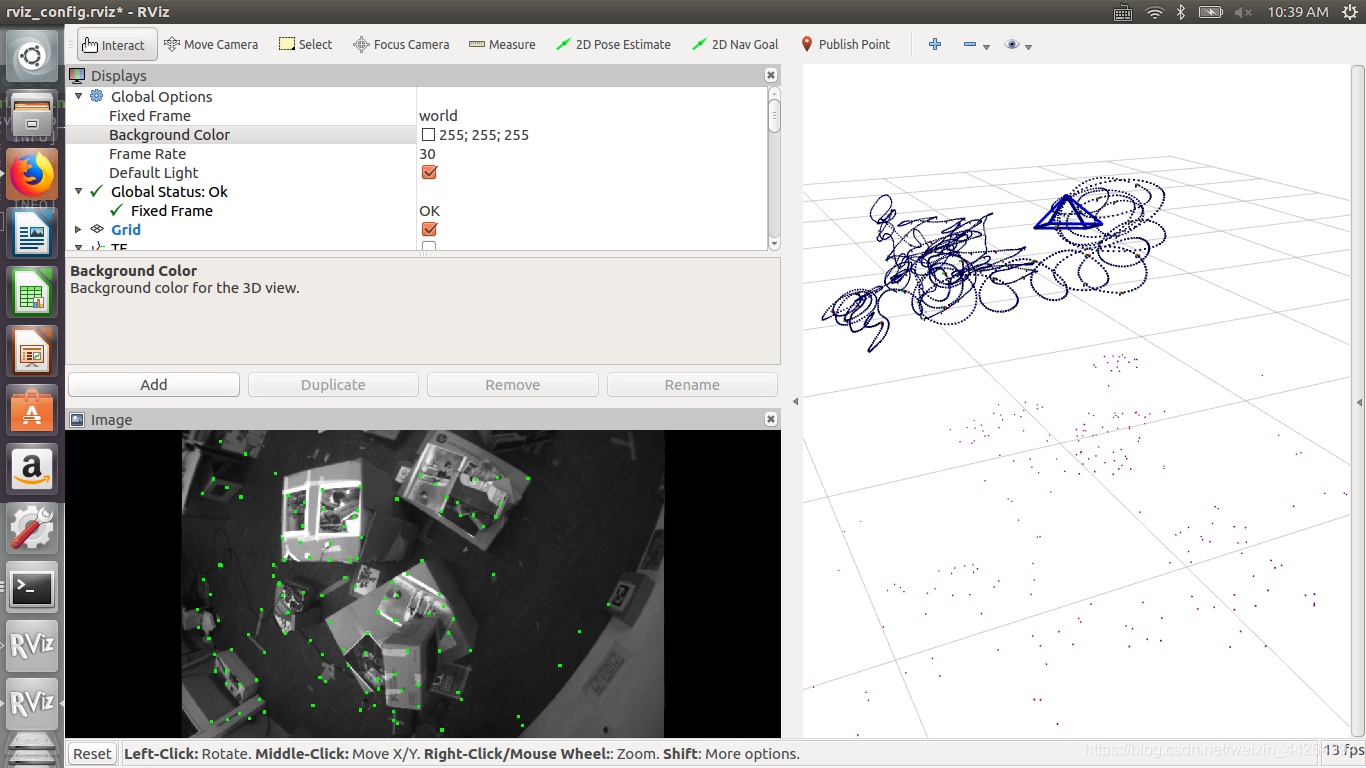The image size is (1366, 768).
Task: Switch to the upper RViz dock icon
Action: point(32,646)
